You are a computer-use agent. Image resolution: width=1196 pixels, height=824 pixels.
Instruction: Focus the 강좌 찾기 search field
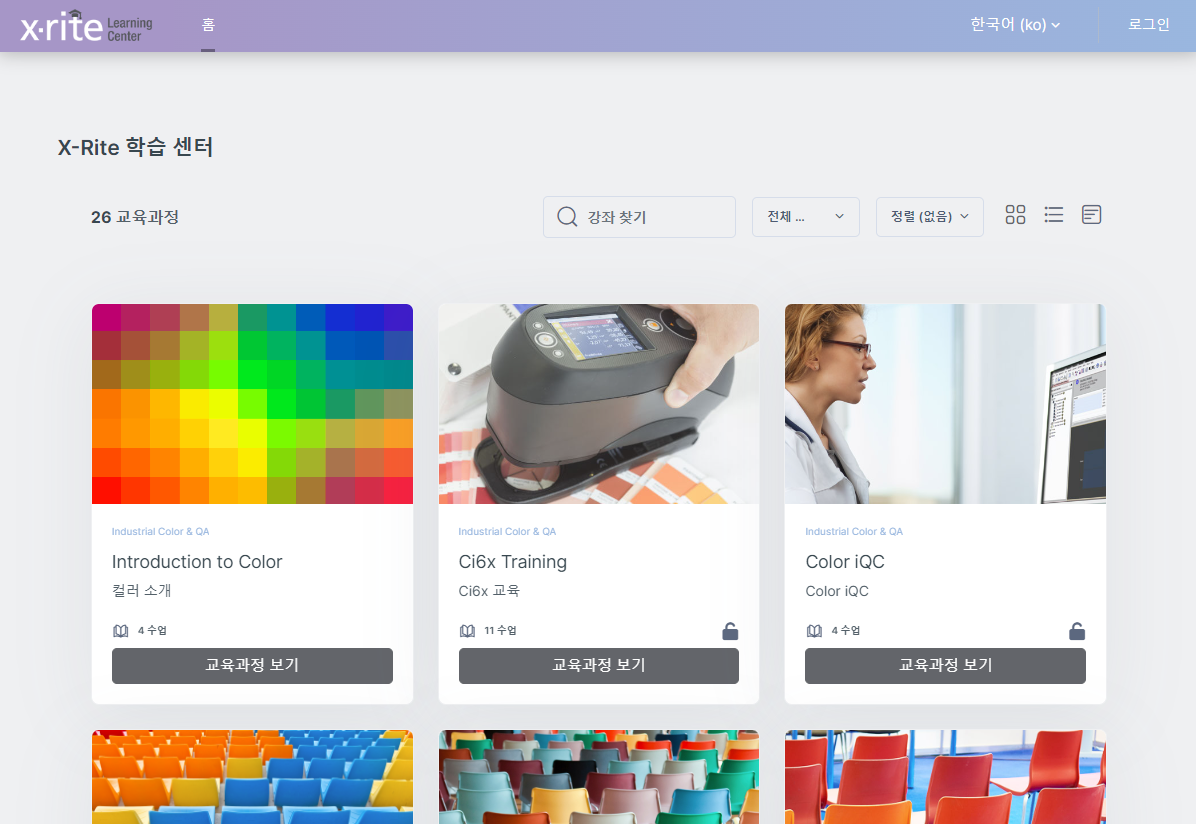639,217
